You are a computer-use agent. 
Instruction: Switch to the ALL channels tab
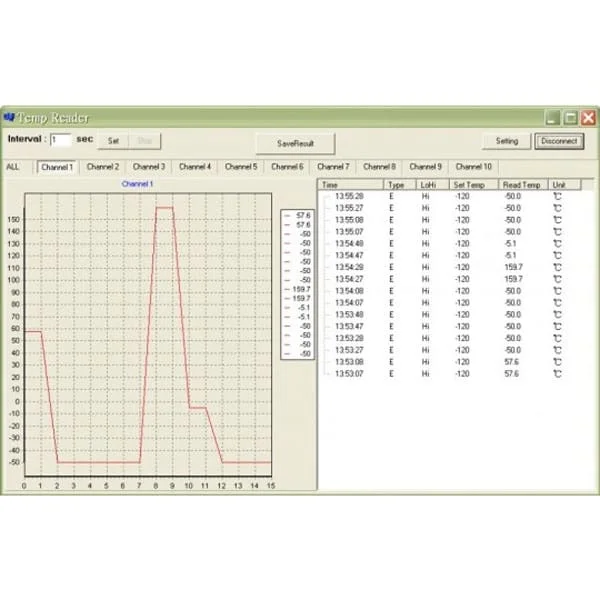tap(13, 167)
